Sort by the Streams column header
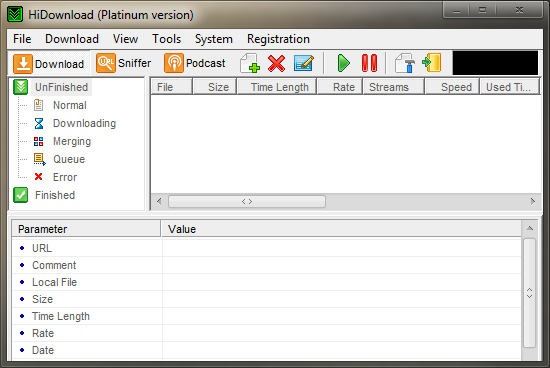550x368 pixels. coord(394,87)
